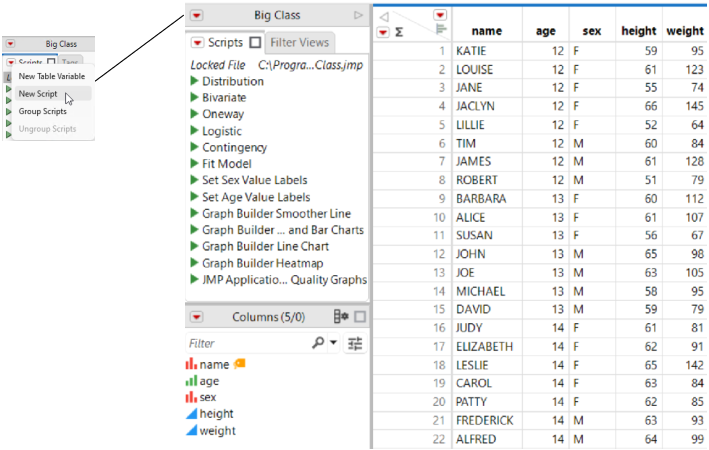Select the height column header
The width and height of the screenshot is (709, 450).
[x=638, y=31]
